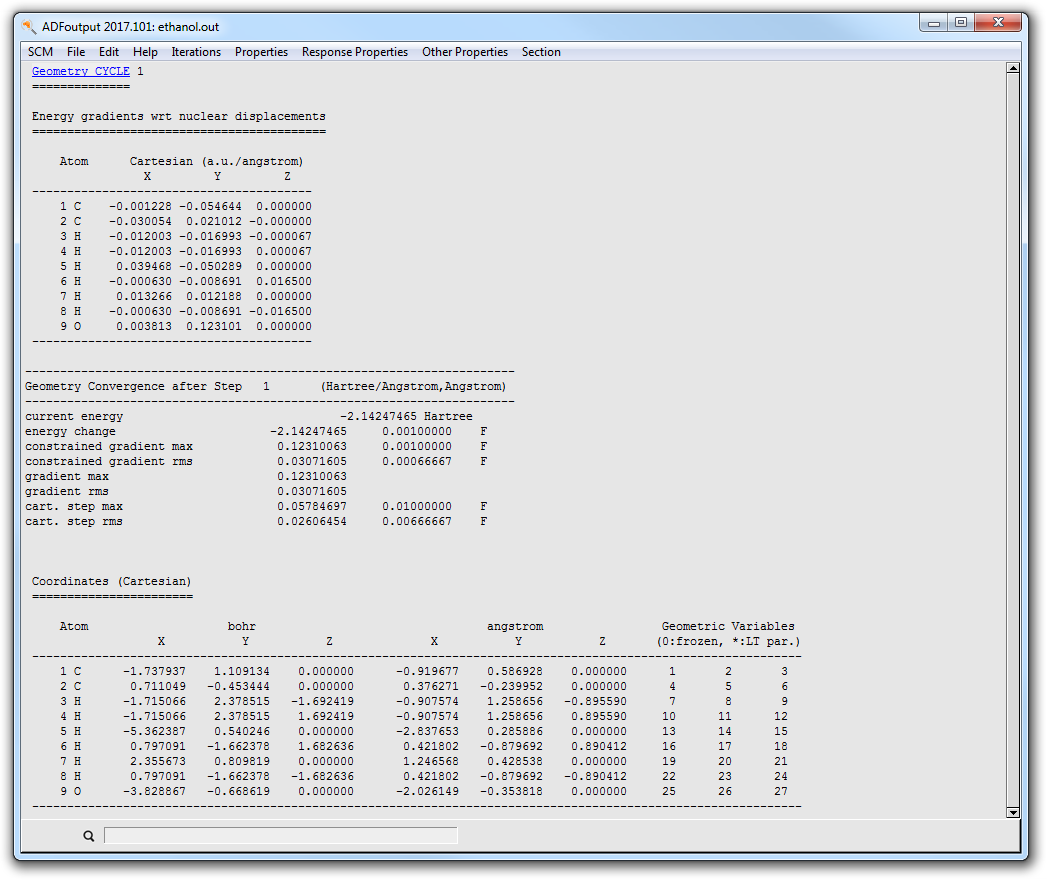The image size is (1047, 880).
Task: Click the scrollbar down arrow
Action: click(x=1013, y=813)
